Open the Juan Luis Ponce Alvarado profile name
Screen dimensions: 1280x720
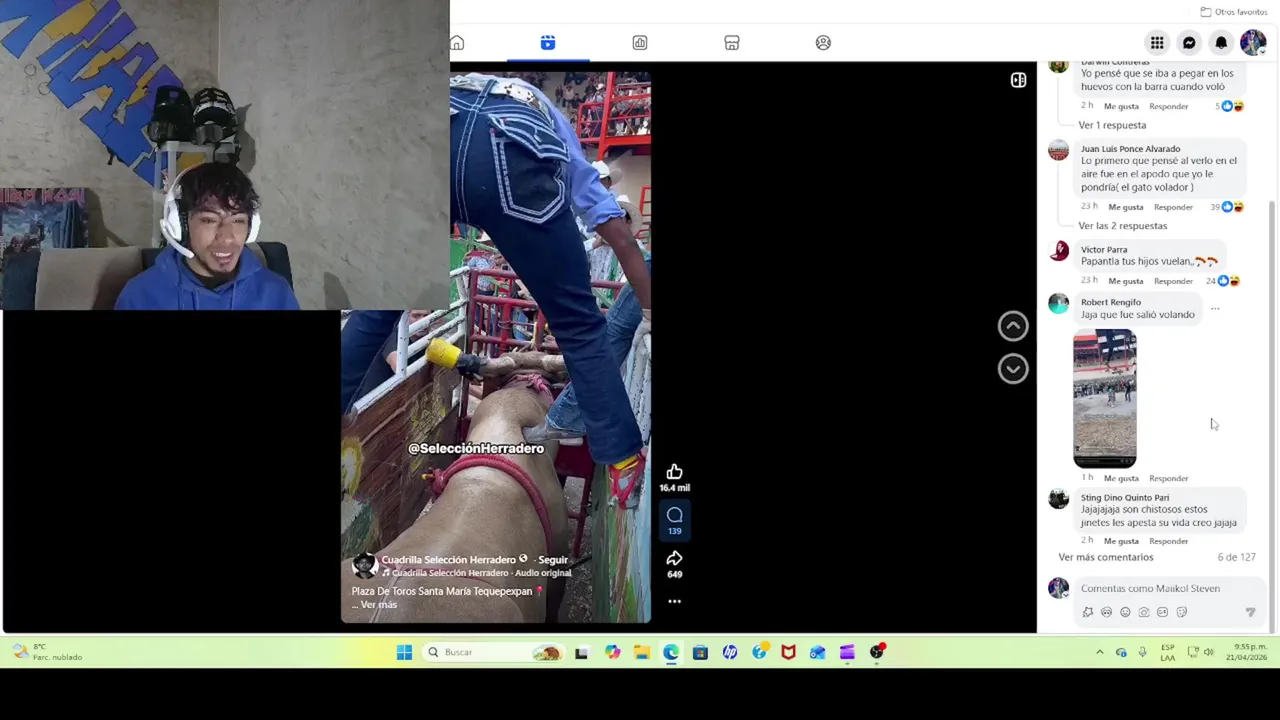coord(1130,149)
